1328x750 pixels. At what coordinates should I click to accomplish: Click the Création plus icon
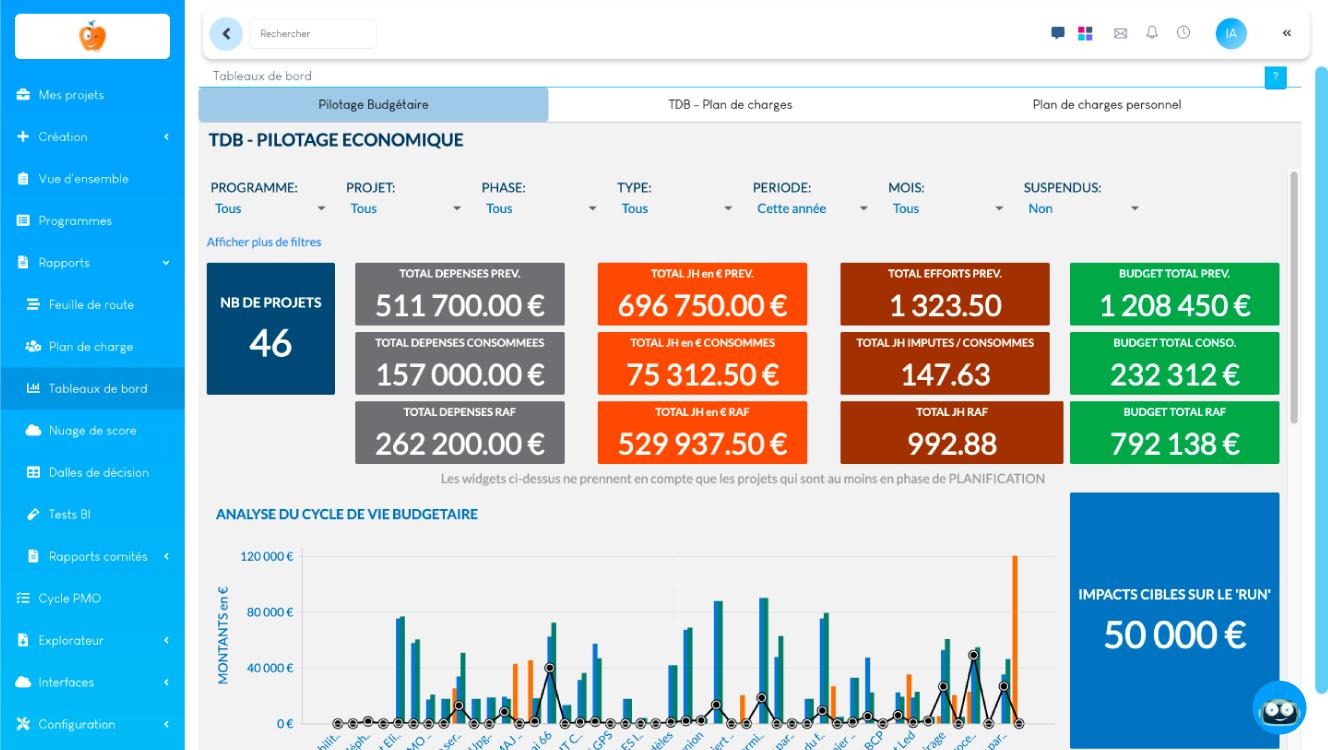click(24, 137)
